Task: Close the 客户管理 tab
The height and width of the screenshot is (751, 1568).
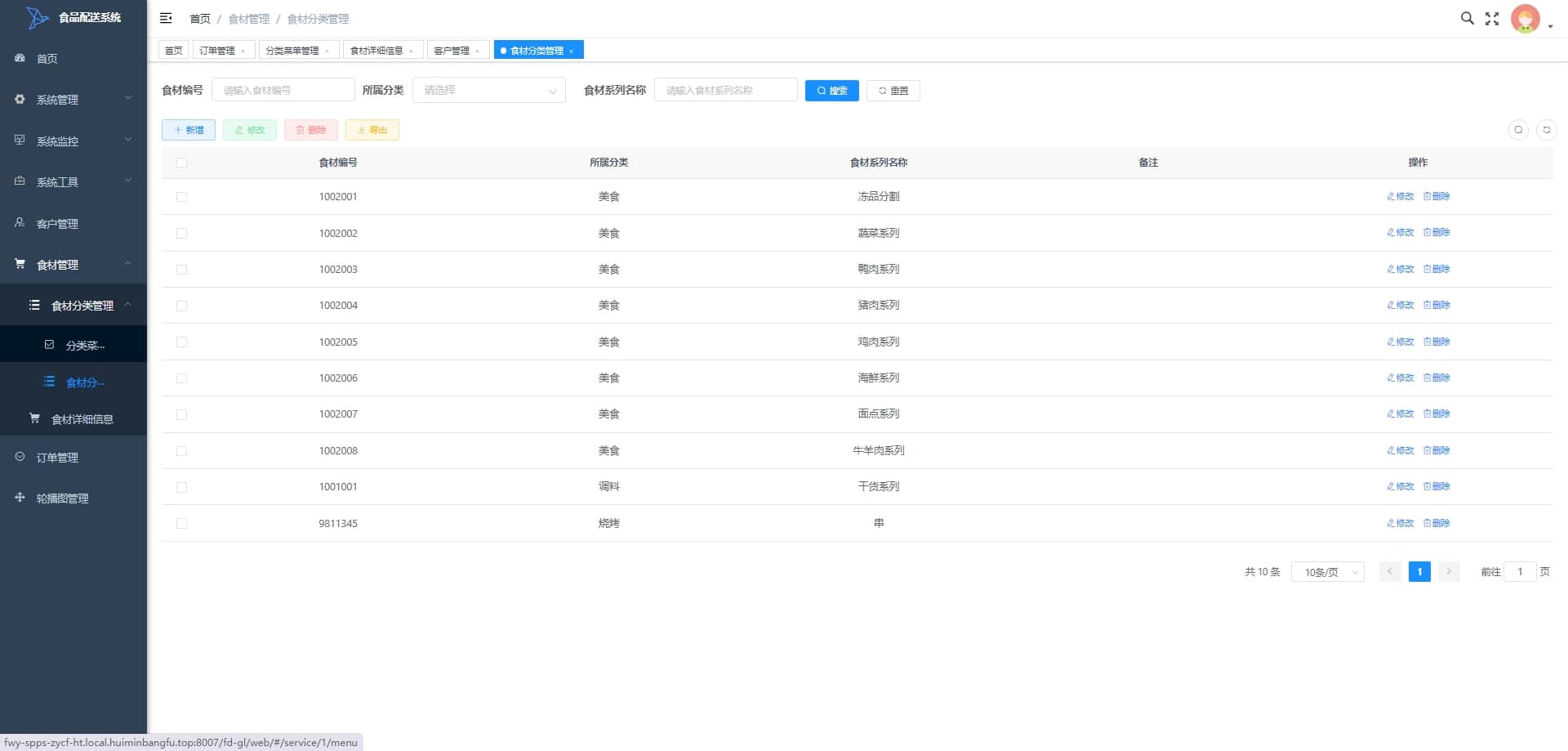Action: pyautogui.click(x=478, y=51)
